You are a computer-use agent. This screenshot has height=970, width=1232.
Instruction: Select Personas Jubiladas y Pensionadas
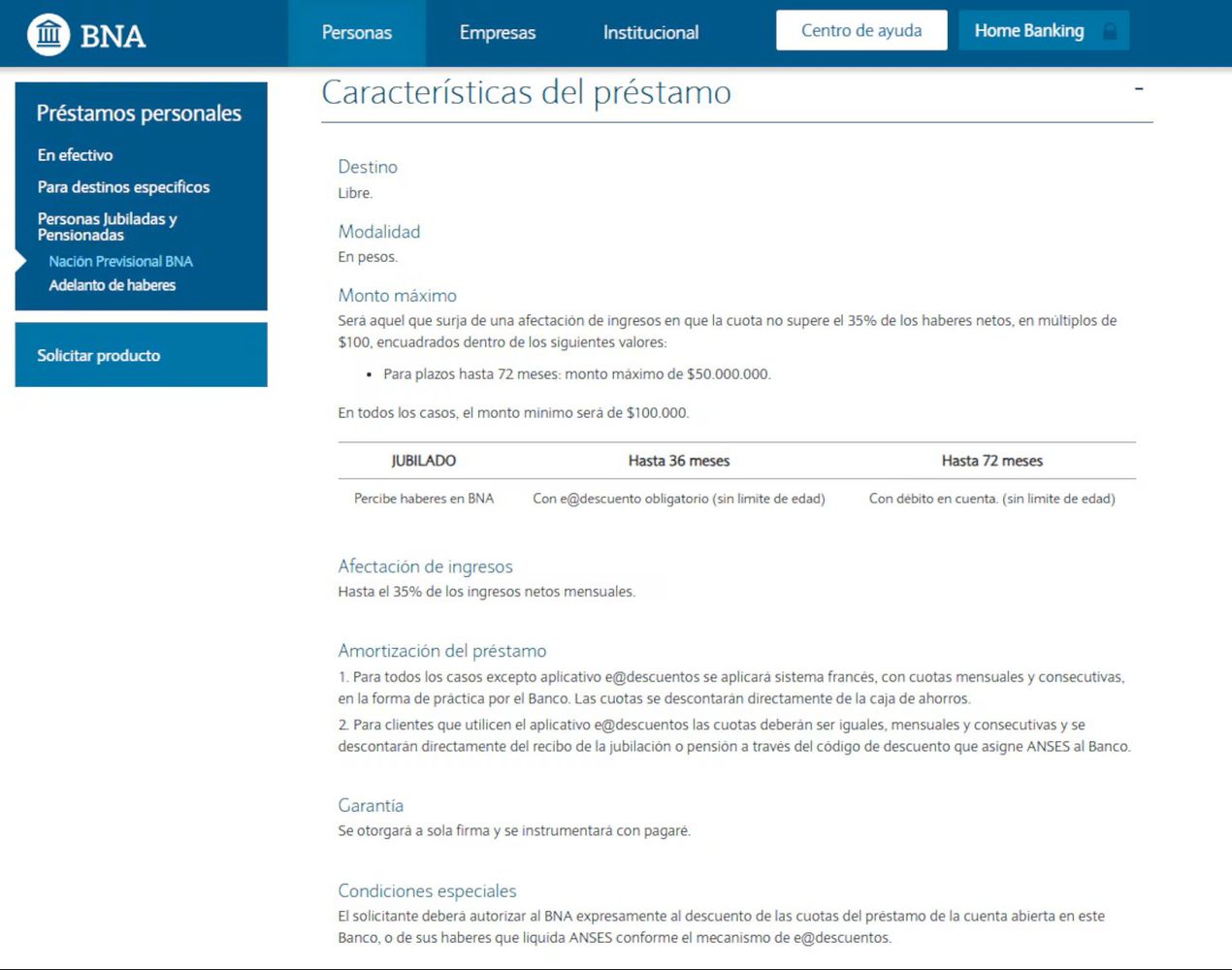[107, 227]
